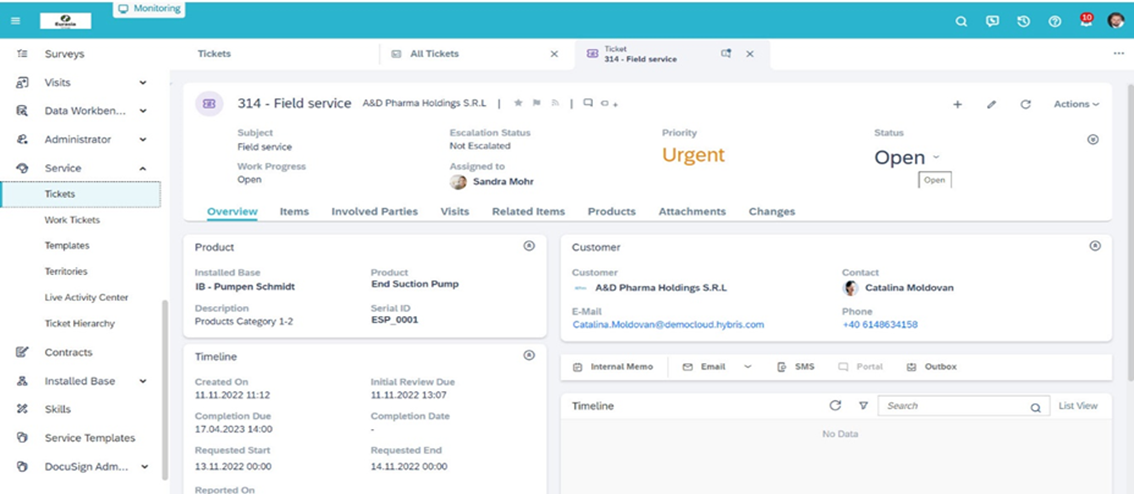
Task: Click the pin icon on Ticket 314 tab
Action: (726, 54)
